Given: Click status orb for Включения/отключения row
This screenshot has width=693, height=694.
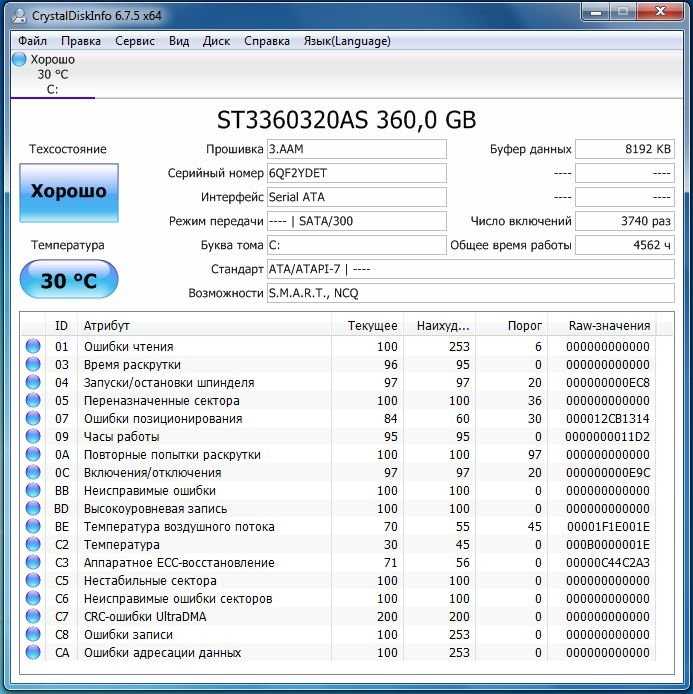Looking at the screenshot, I should (33, 472).
